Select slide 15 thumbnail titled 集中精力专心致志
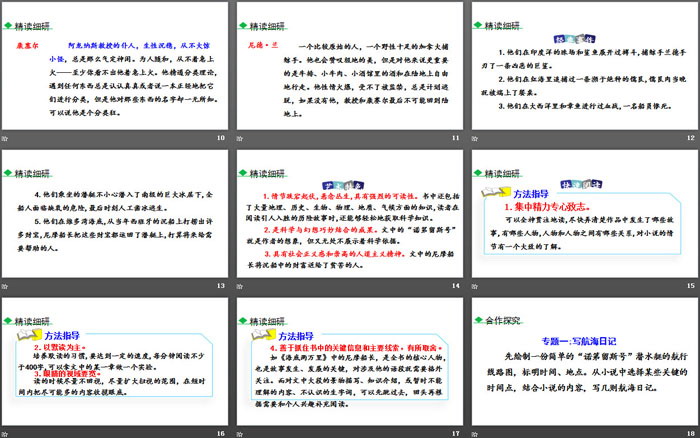The height and width of the screenshot is (438, 700). [585, 213]
